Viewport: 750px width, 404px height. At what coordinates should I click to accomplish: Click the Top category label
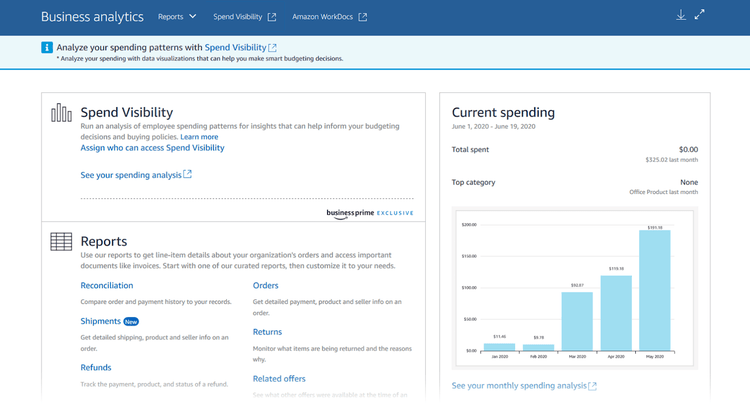(474, 182)
